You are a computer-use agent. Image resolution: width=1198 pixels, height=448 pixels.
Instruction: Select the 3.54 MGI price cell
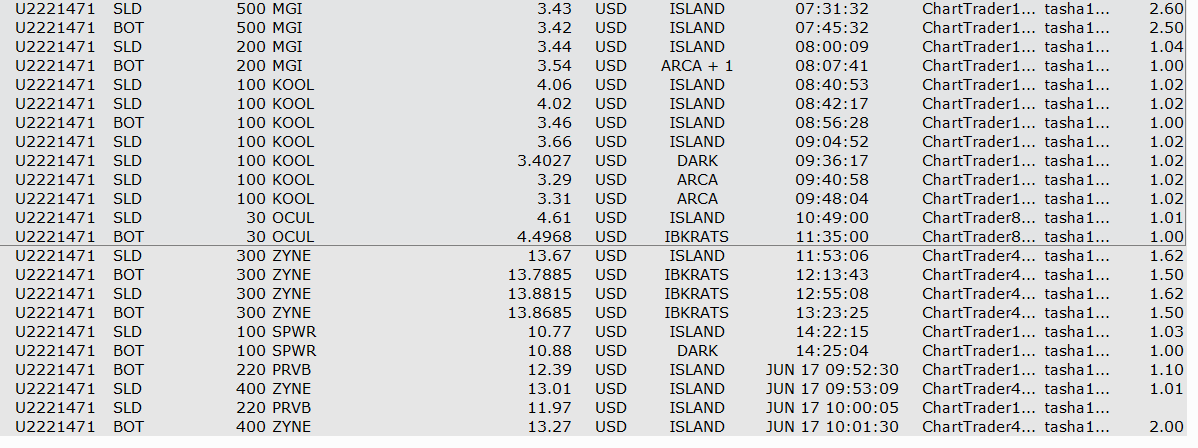(555, 66)
